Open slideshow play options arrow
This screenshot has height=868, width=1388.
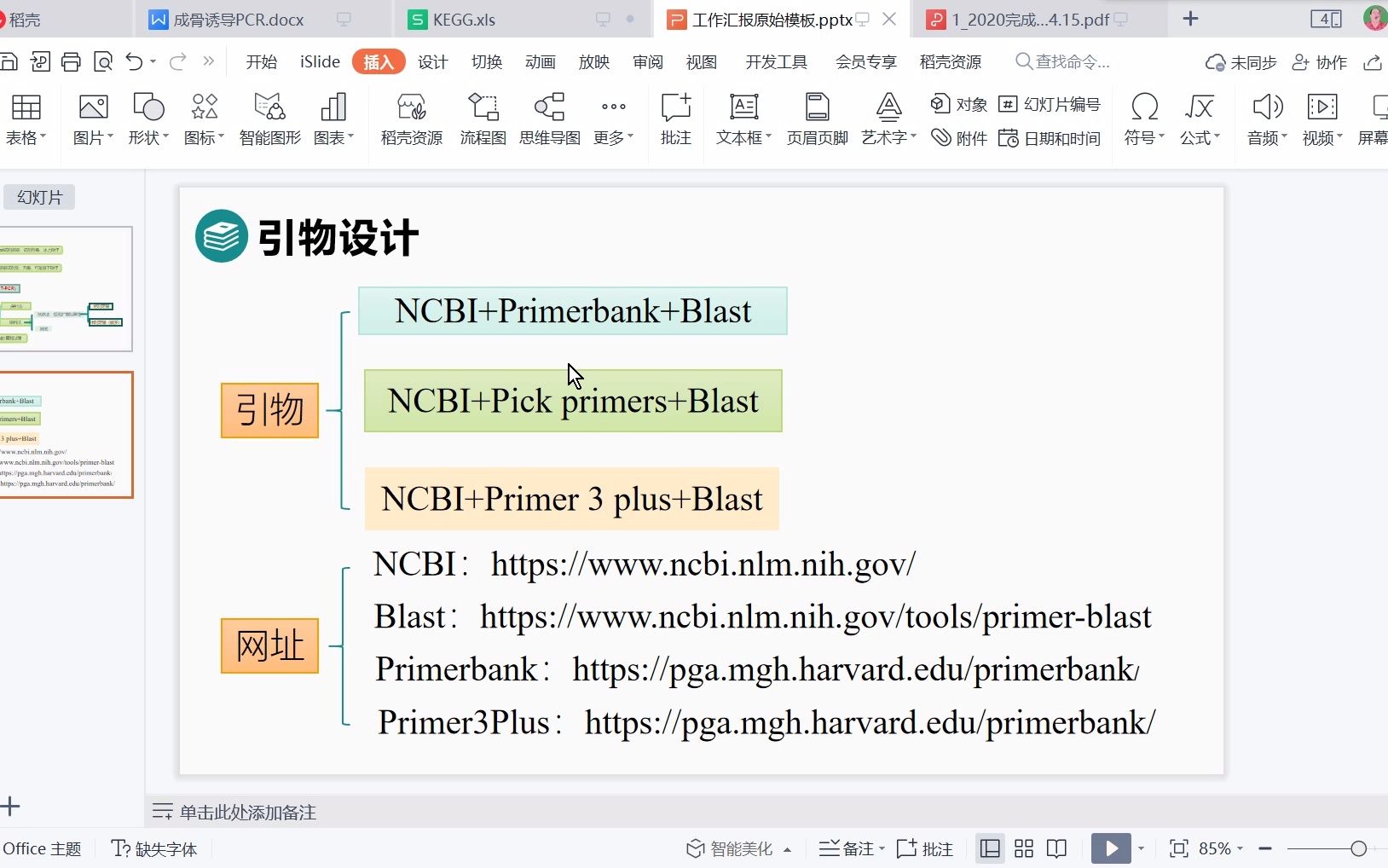pyautogui.click(x=1141, y=849)
